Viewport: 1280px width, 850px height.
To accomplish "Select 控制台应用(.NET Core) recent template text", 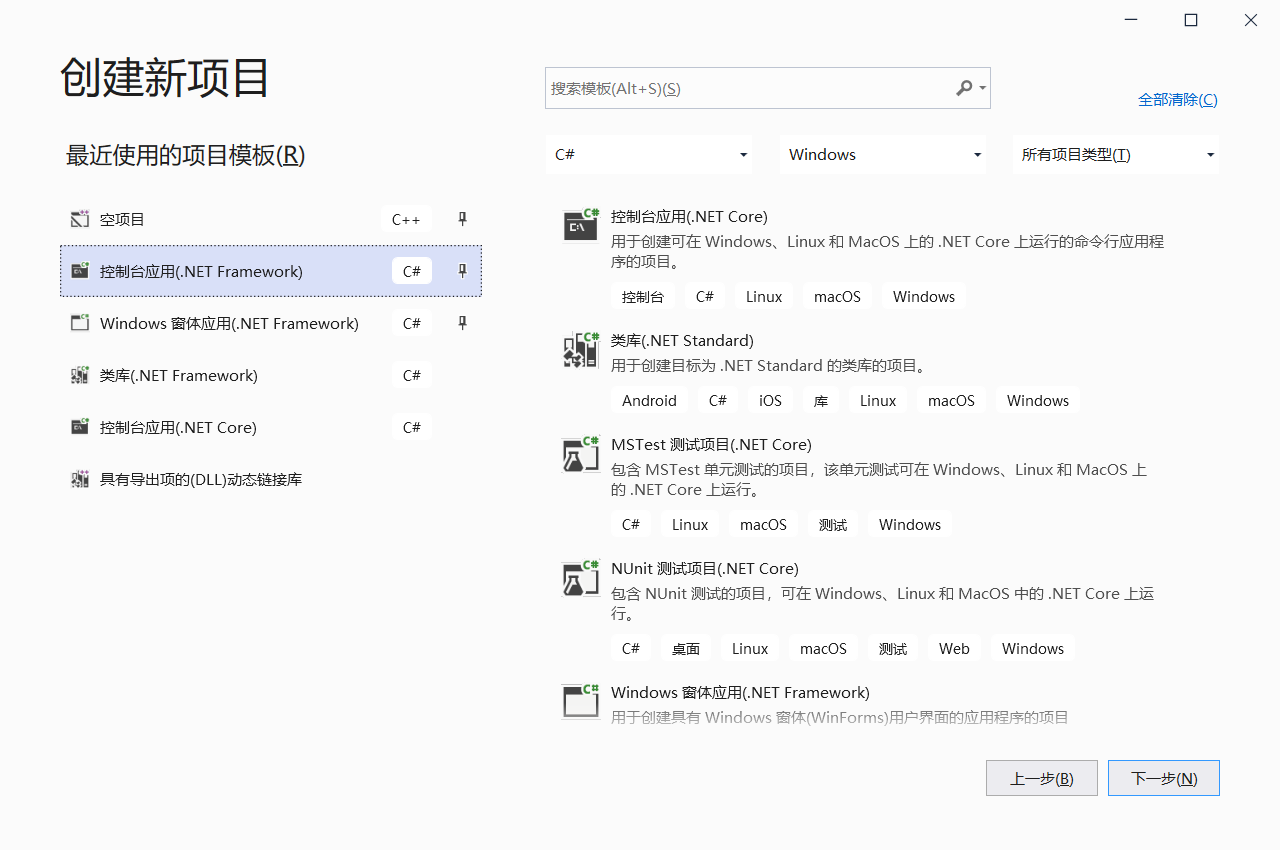I will click(x=178, y=427).
